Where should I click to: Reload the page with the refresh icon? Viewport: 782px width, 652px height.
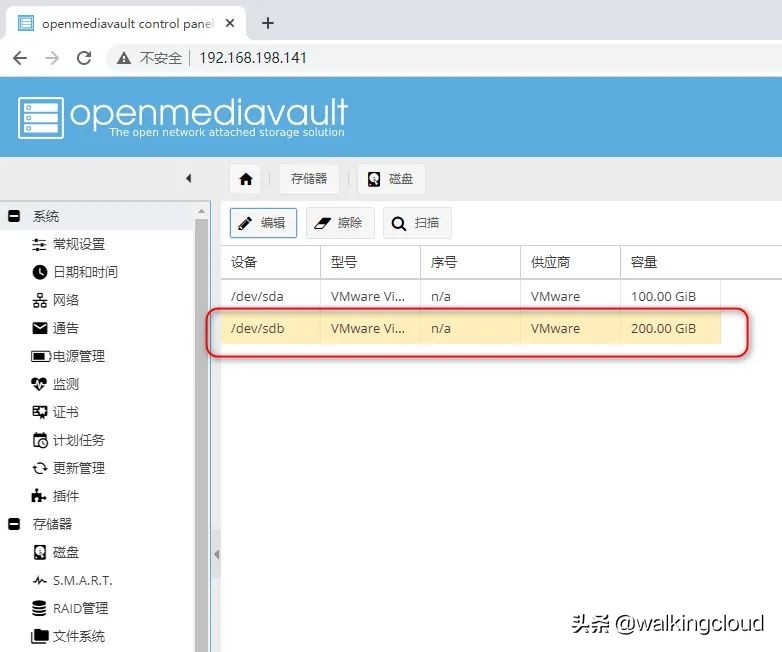pos(84,58)
